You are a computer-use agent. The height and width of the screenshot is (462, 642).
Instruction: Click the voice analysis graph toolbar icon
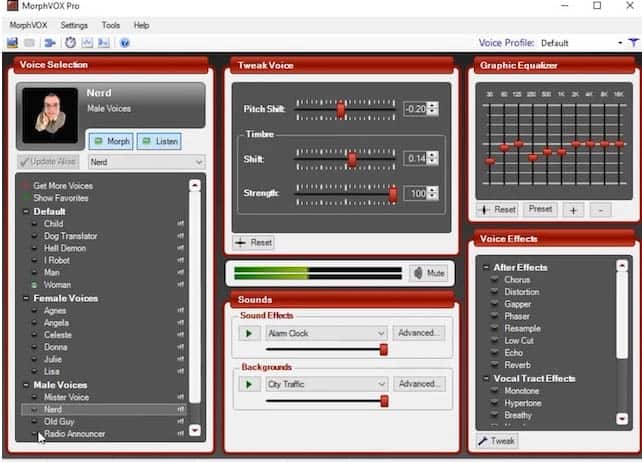[87, 43]
